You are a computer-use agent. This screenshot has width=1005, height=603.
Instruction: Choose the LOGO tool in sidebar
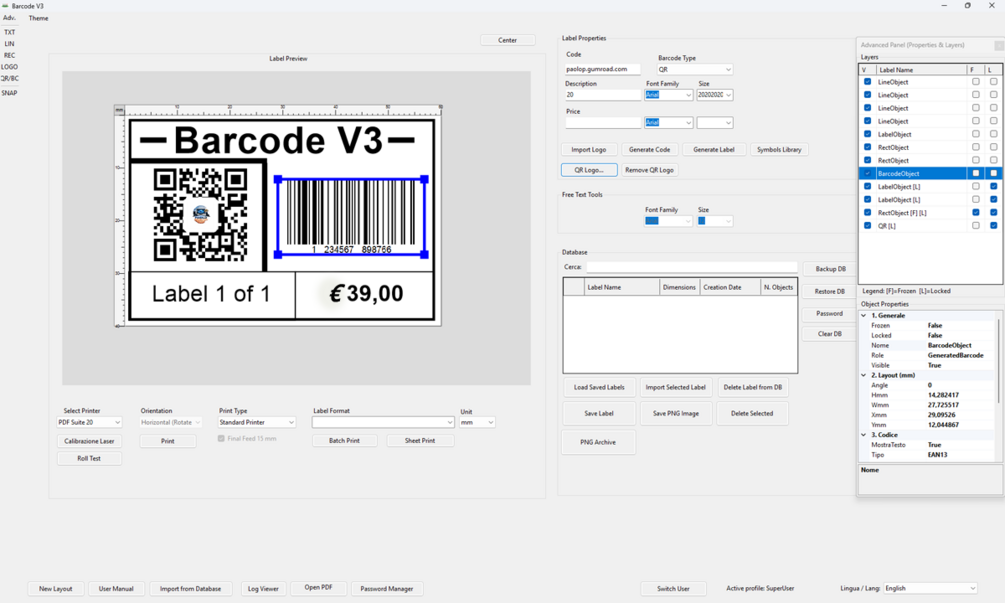(x=10, y=67)
